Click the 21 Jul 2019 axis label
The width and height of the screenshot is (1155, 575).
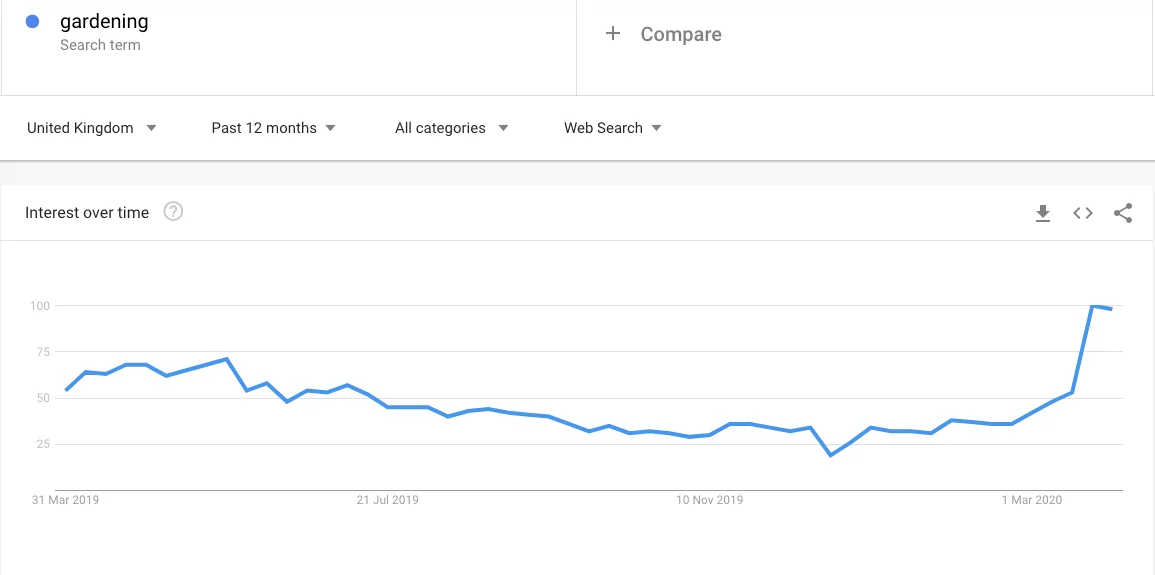(x=388, y=500)
